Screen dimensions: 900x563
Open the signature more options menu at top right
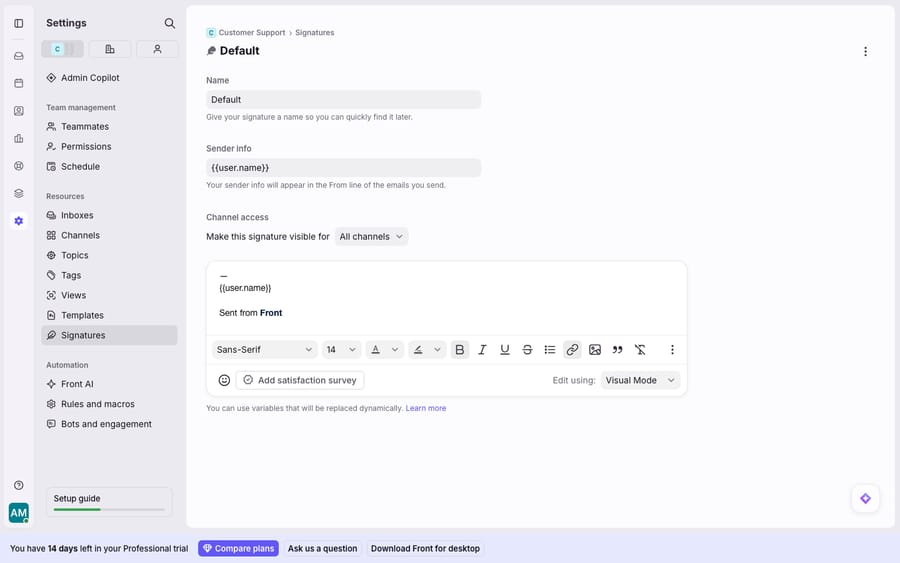tap(865, 52)
